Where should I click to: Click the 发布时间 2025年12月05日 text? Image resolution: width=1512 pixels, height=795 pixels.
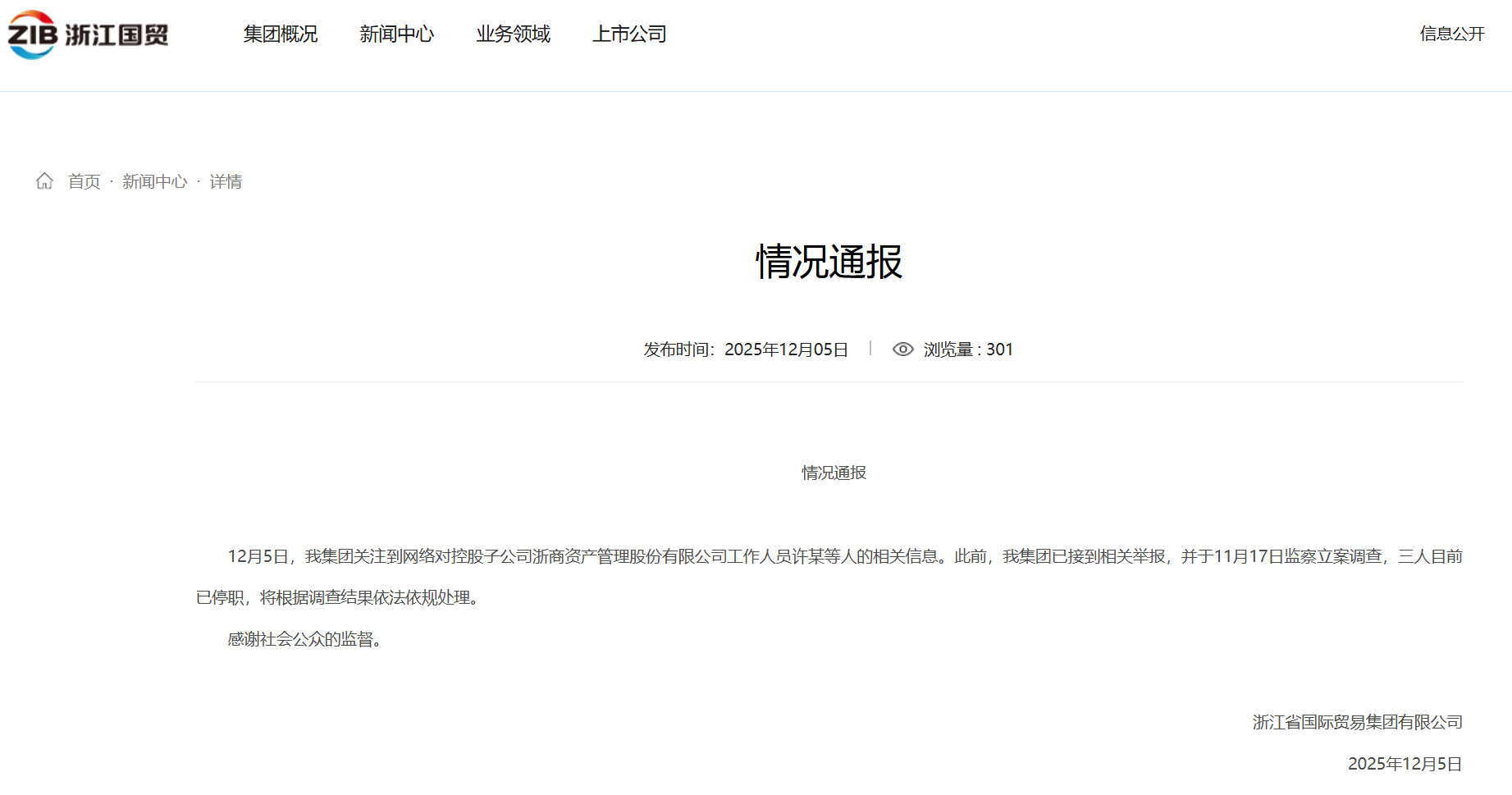pyautogui.click(x=745, y=350)
